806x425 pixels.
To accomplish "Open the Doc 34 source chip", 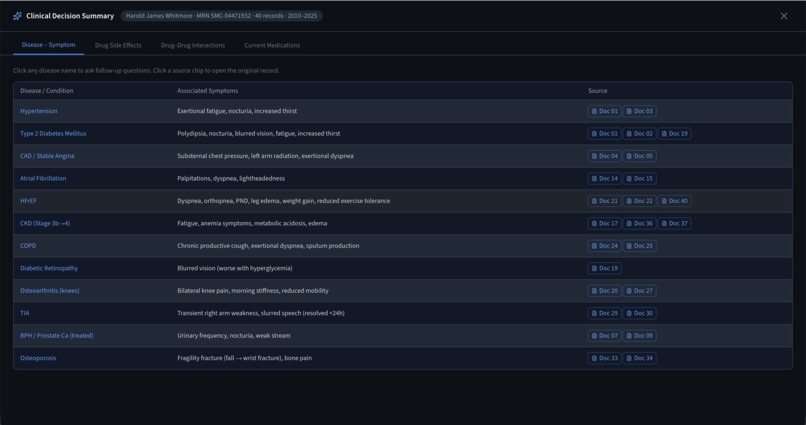I will click(639, 358).
